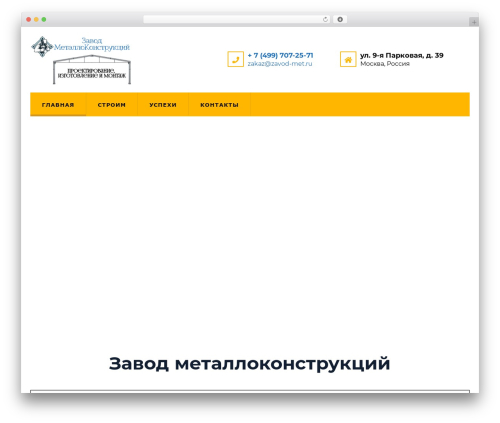Open a new browser tab with plus
The height and width of the screenshot is (423, 500).
tap(474, 22)
